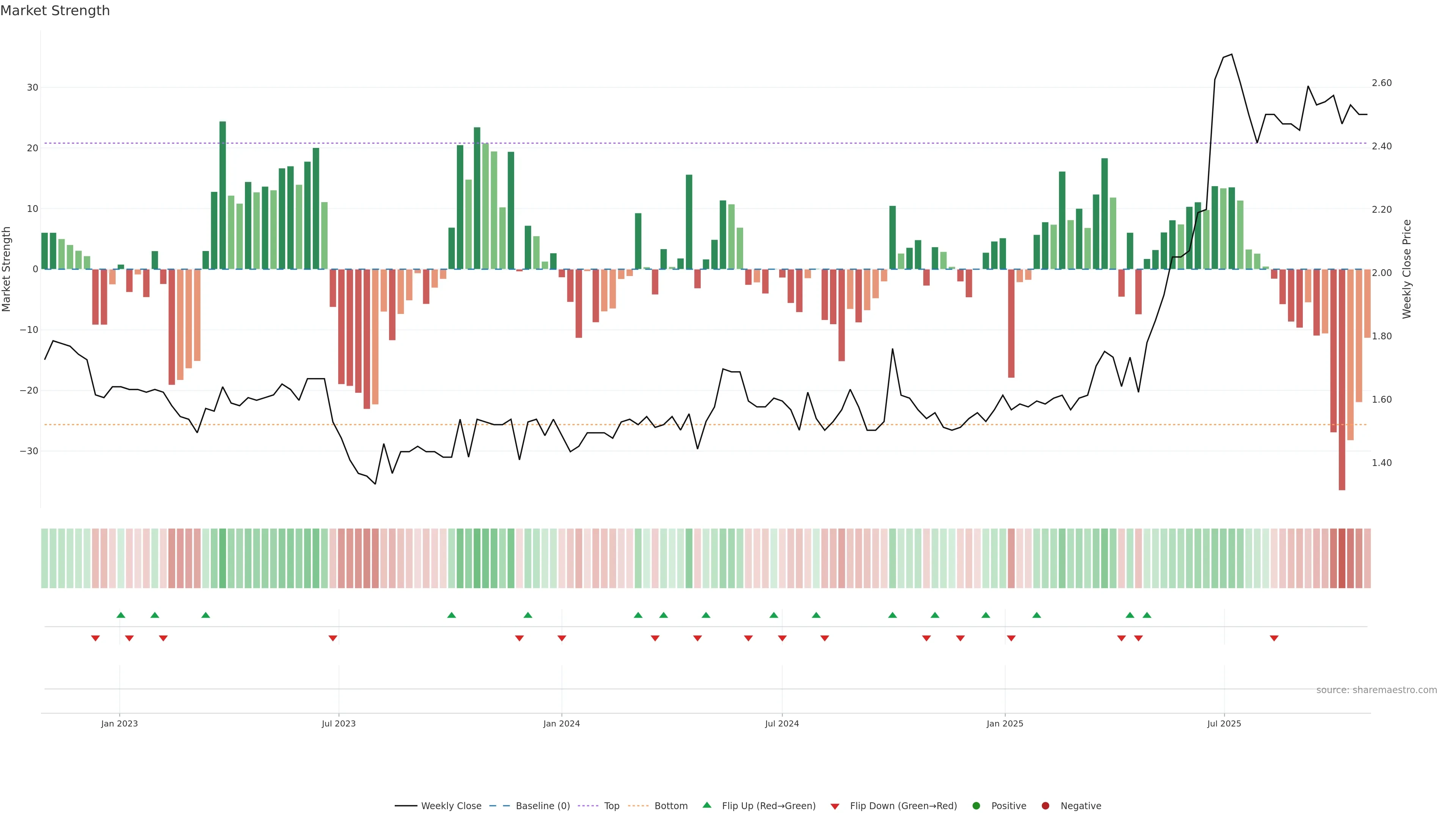Click the Jan 2024 axis label
Viewport: 1456px width, 819px height.
(x=561, y=723)
